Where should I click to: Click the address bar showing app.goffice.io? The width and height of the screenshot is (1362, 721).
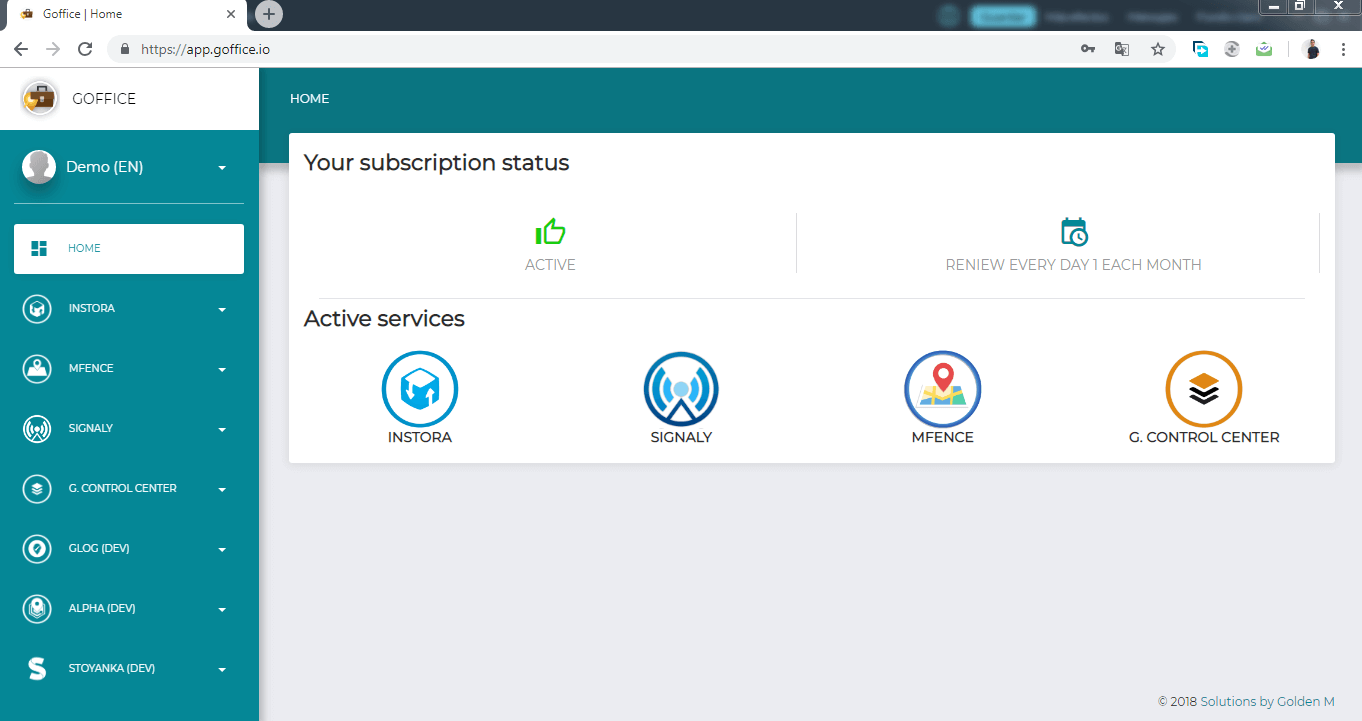coord(600,49)
